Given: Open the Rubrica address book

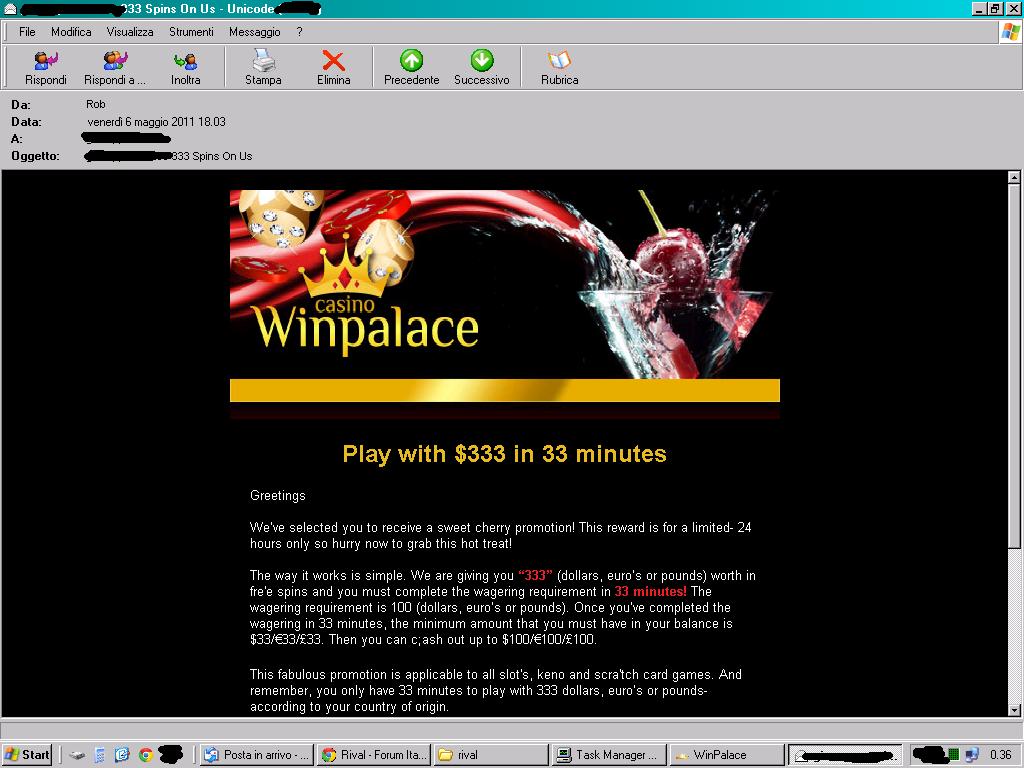Looking at the screenshot, I should [559, 68].
